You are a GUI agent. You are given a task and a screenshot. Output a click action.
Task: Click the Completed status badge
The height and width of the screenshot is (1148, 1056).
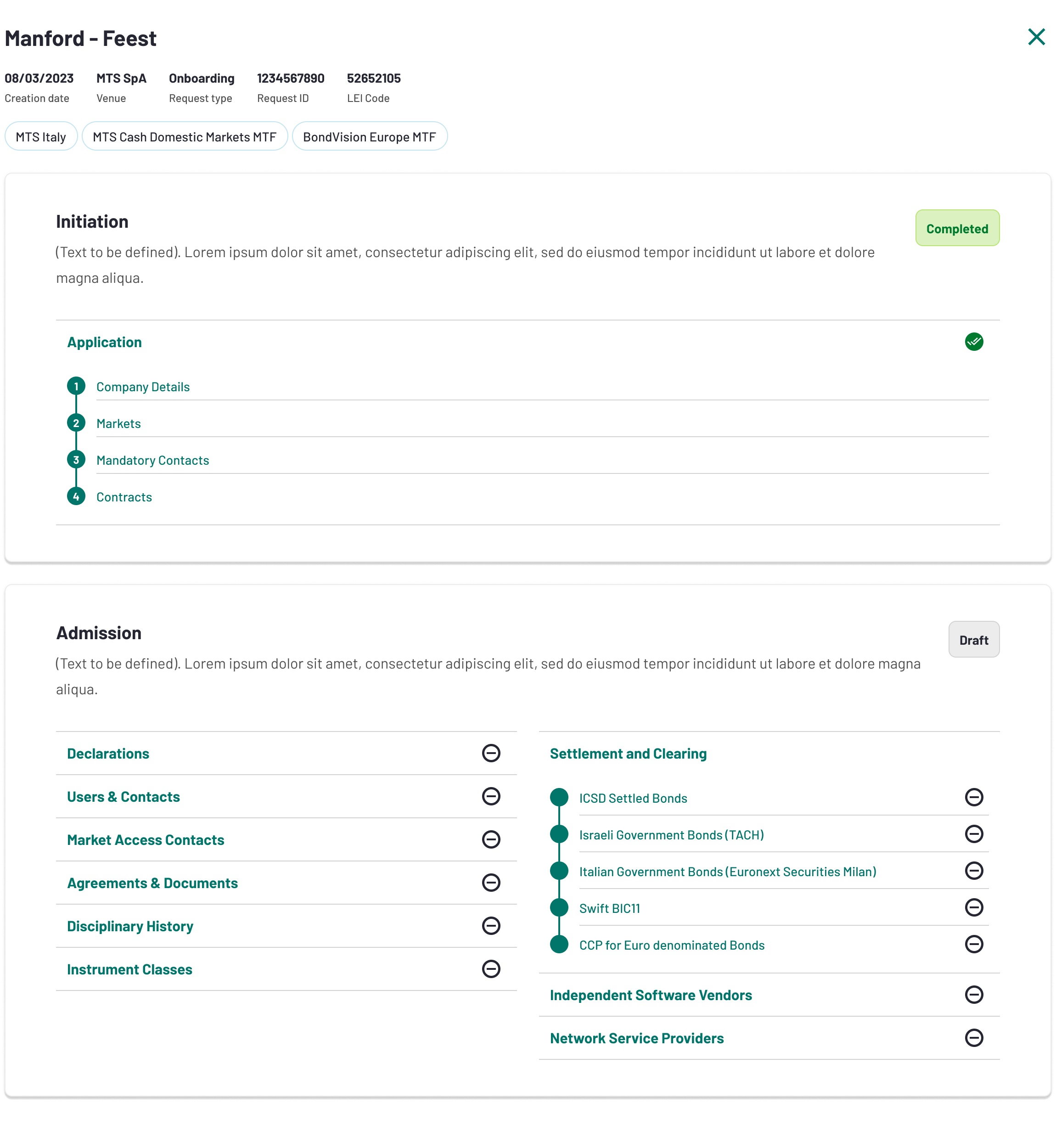pyautogui.click(x=957, y=229)
